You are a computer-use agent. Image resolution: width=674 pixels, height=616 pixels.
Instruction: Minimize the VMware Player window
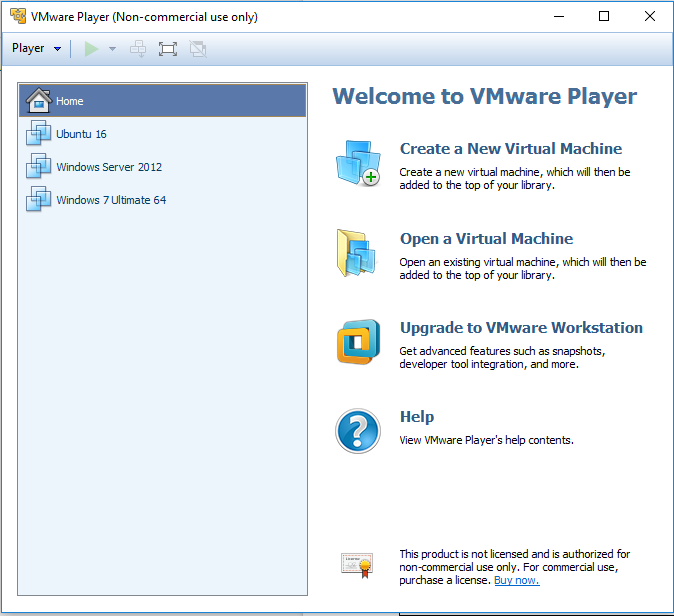pos(559,16)
